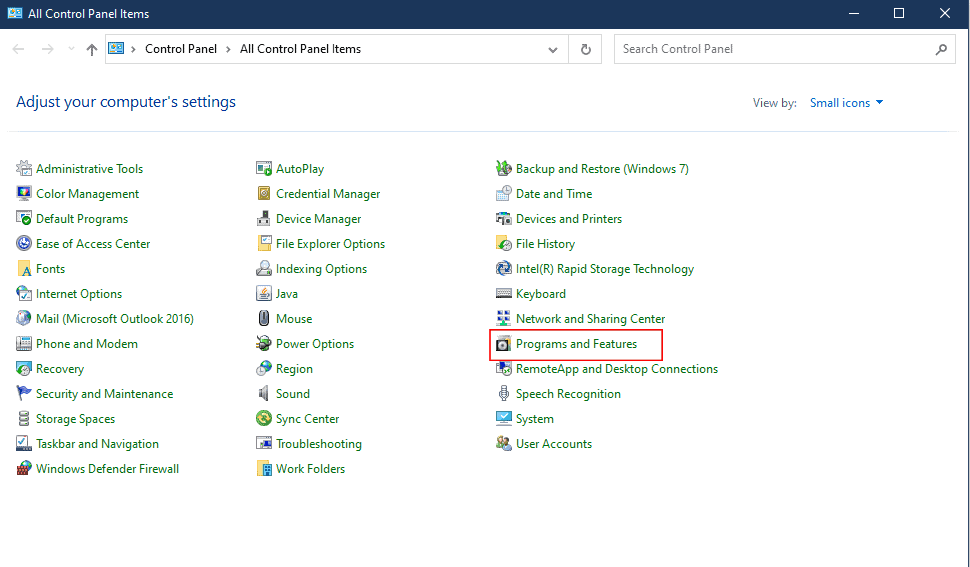The width and height of the screenshot is (970, 567).
Task: Click the Default Programs icon
Action: point(24,218)
